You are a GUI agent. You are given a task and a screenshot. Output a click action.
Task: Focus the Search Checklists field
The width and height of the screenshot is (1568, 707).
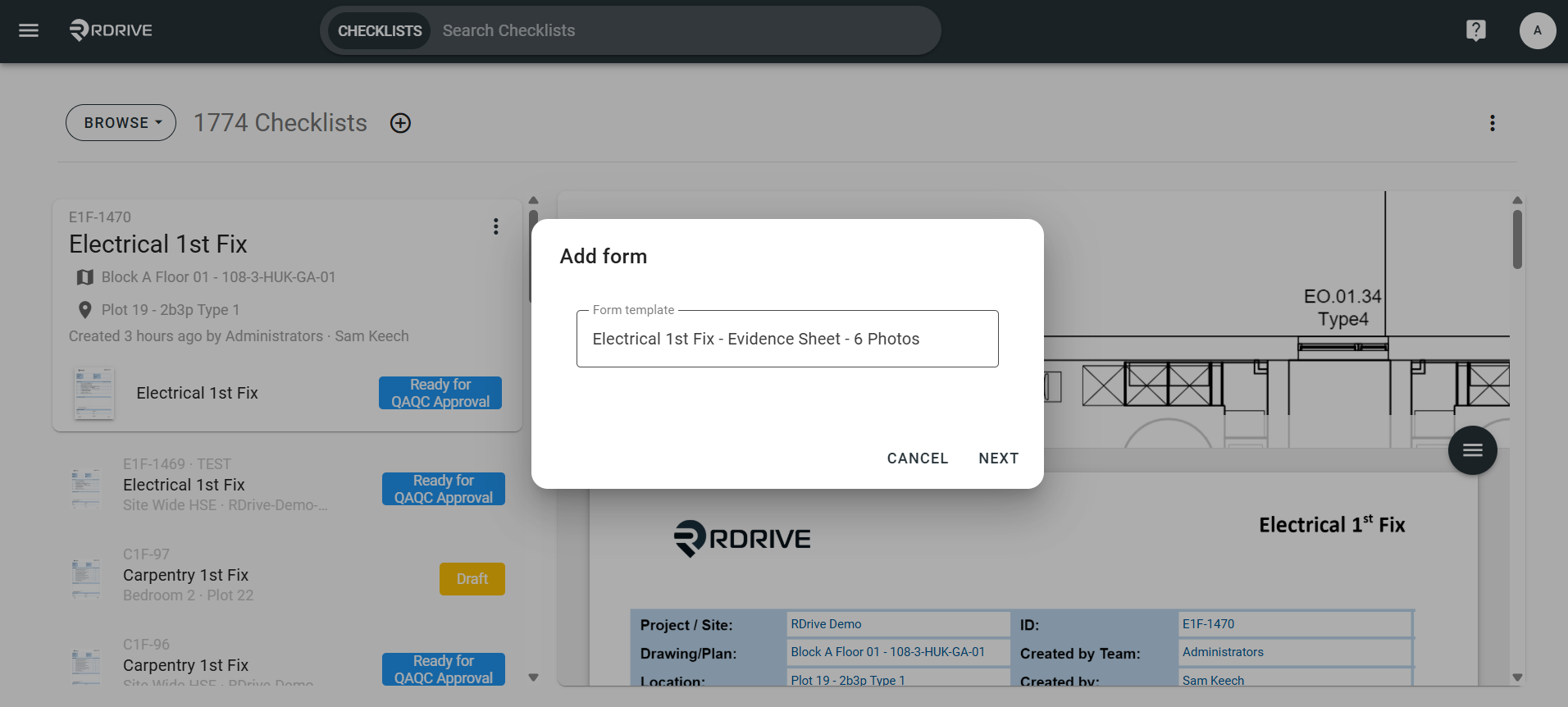pyautogui.click(x=685, y=30)
